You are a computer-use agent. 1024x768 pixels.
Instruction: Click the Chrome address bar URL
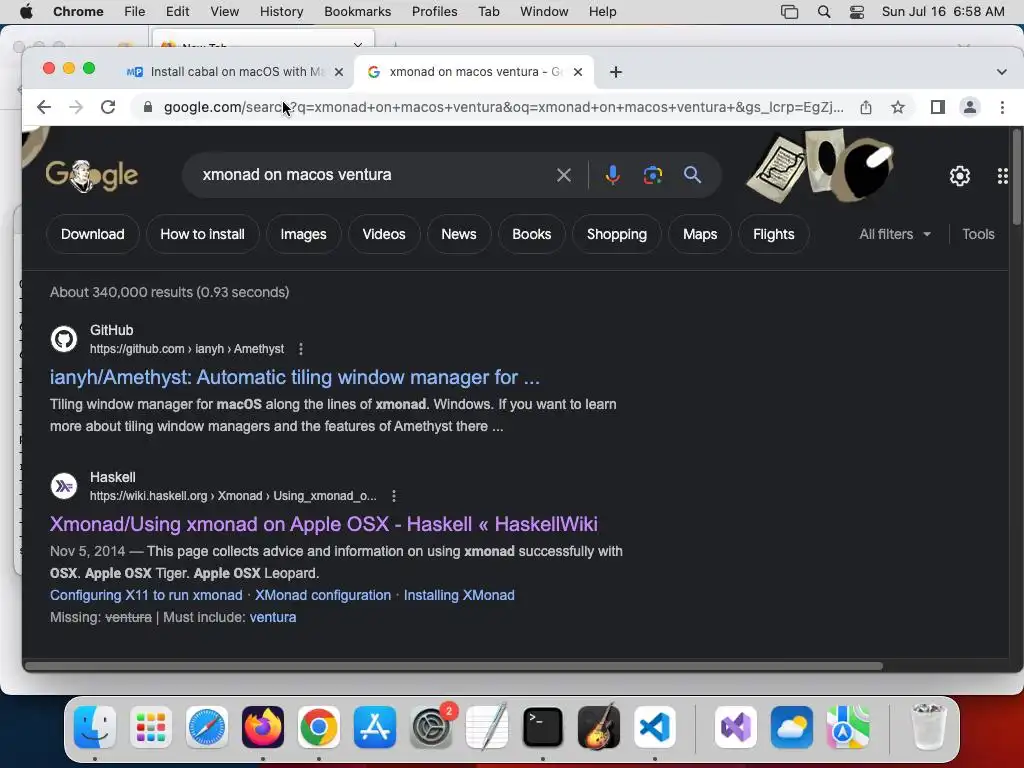(x=503, y=107)
